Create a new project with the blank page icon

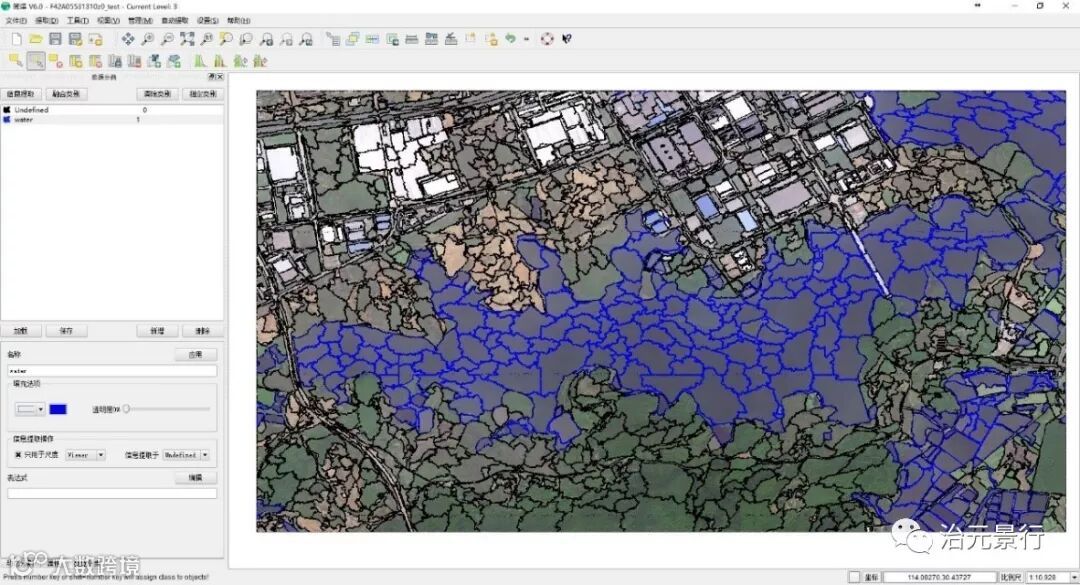pos(17,39)
